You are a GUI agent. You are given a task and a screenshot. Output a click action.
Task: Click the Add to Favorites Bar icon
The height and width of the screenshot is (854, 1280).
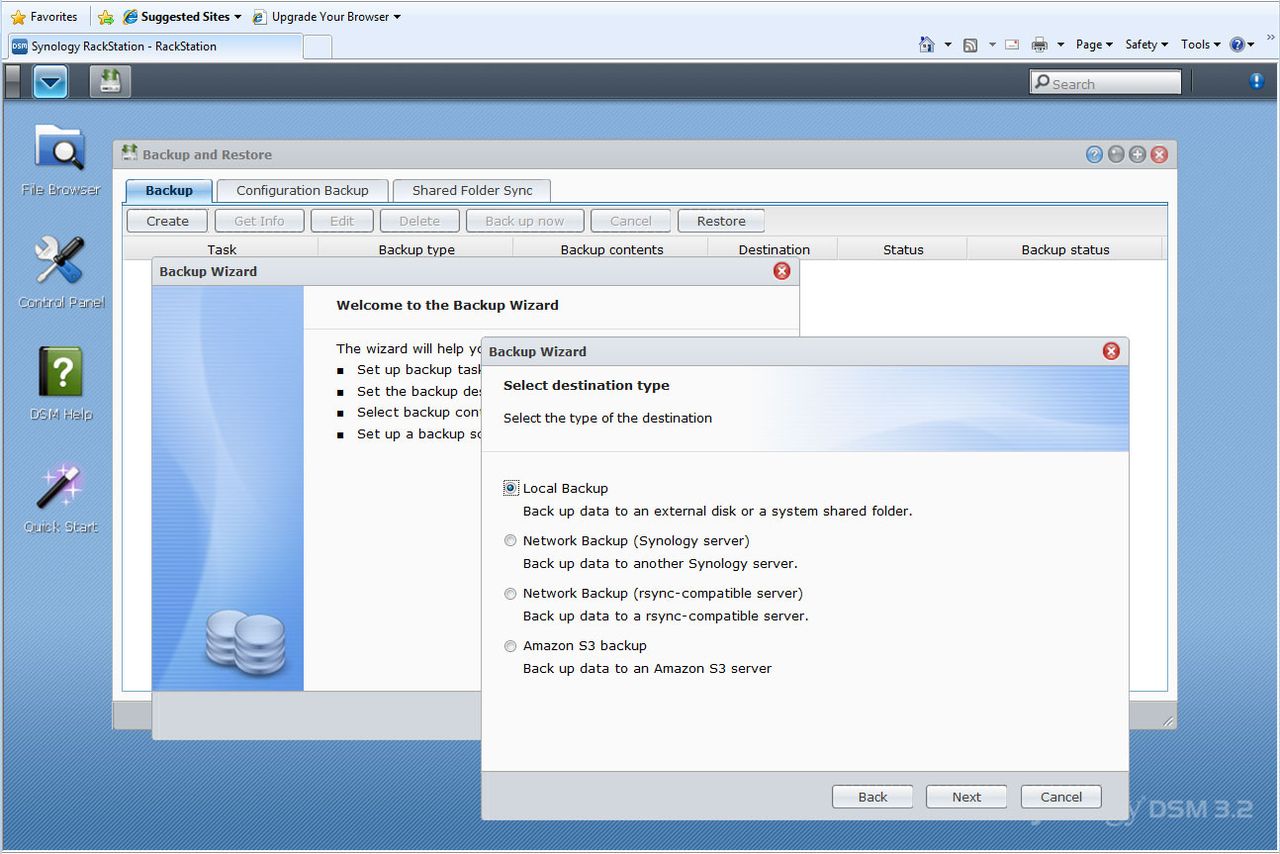tap(105, 17)
